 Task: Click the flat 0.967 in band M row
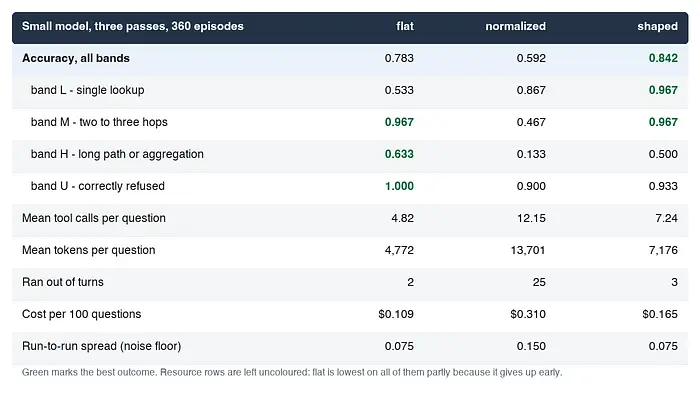click(x=399, y=122)
